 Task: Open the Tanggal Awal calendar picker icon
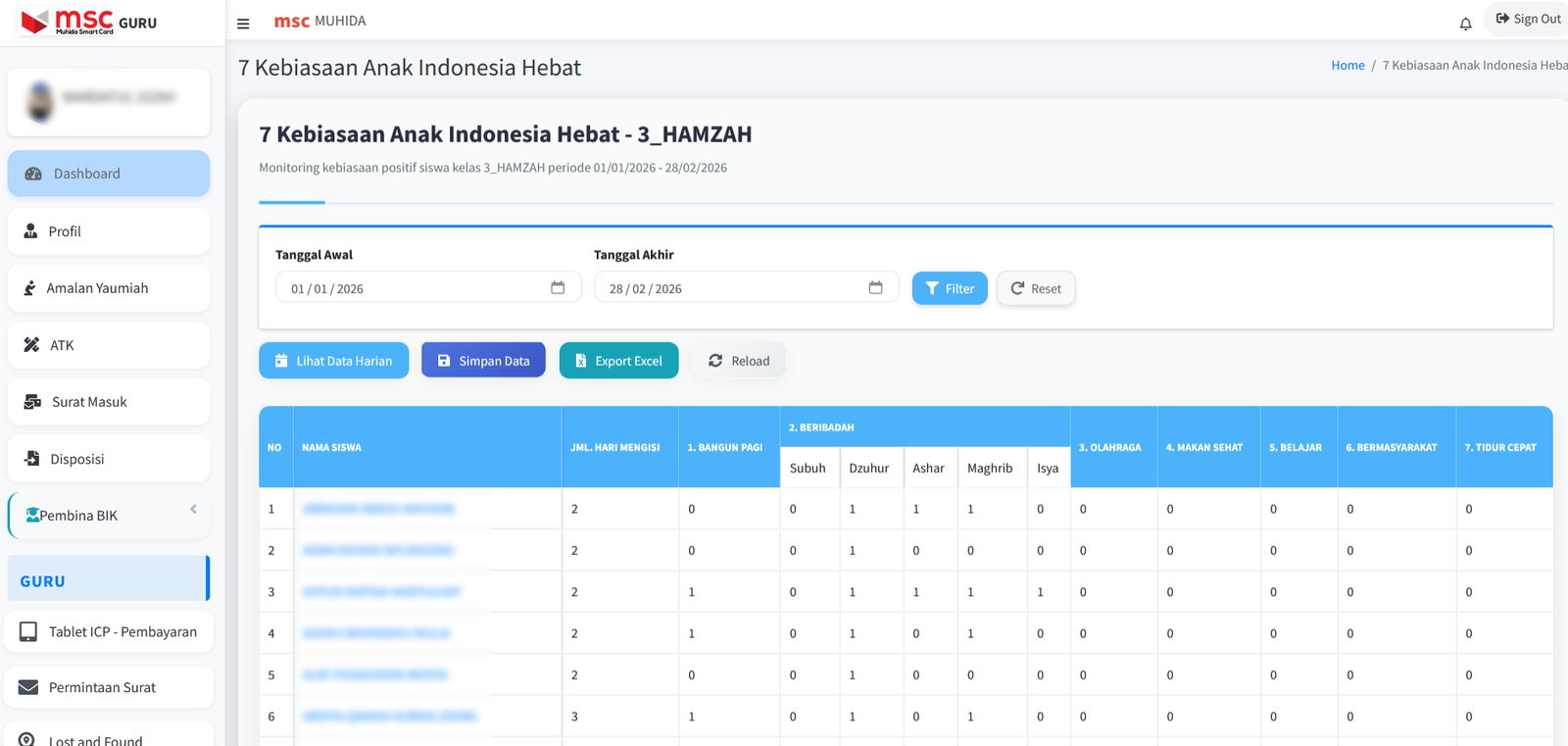[x=558, y=287]
